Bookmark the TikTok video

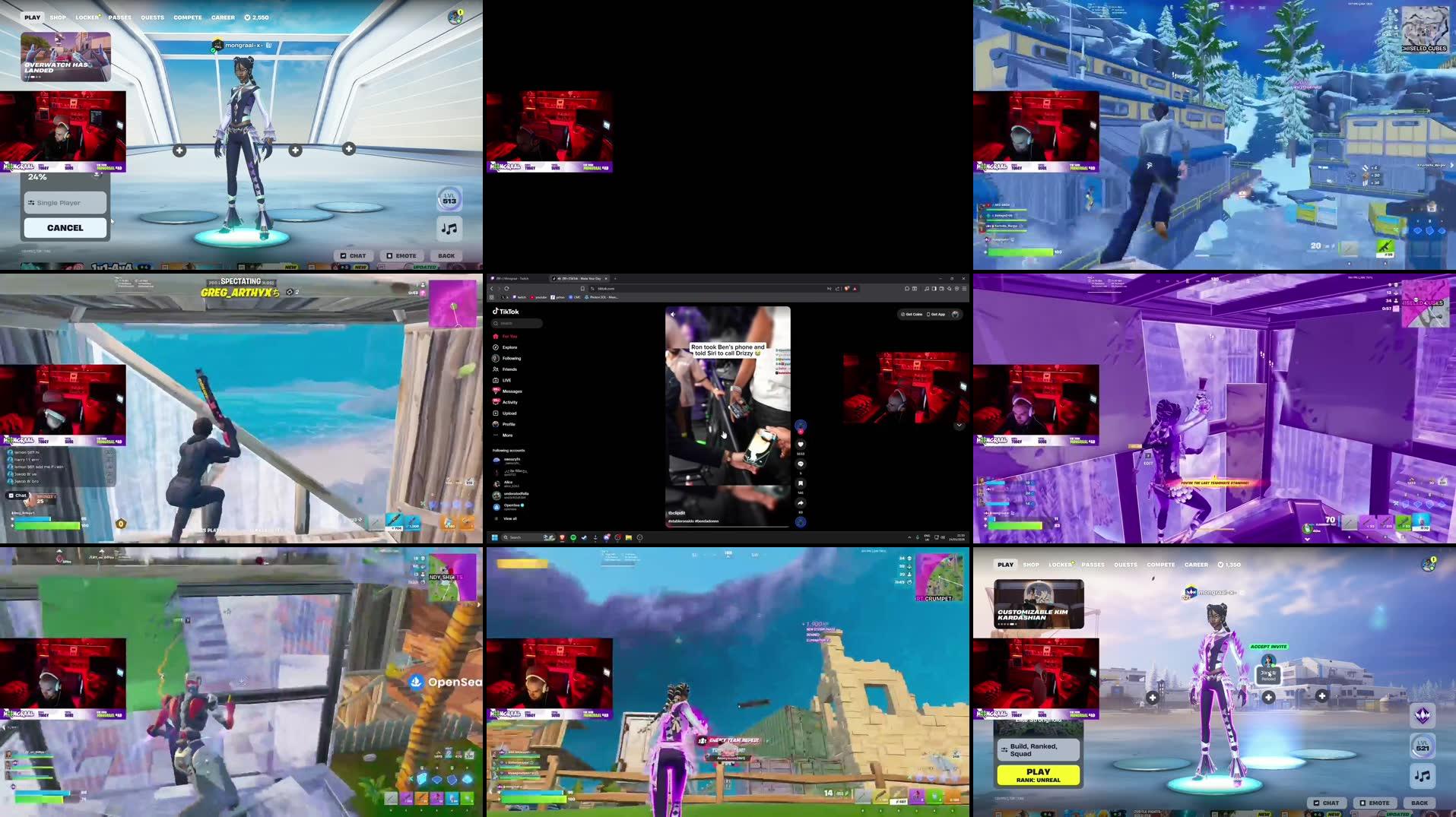800,483
